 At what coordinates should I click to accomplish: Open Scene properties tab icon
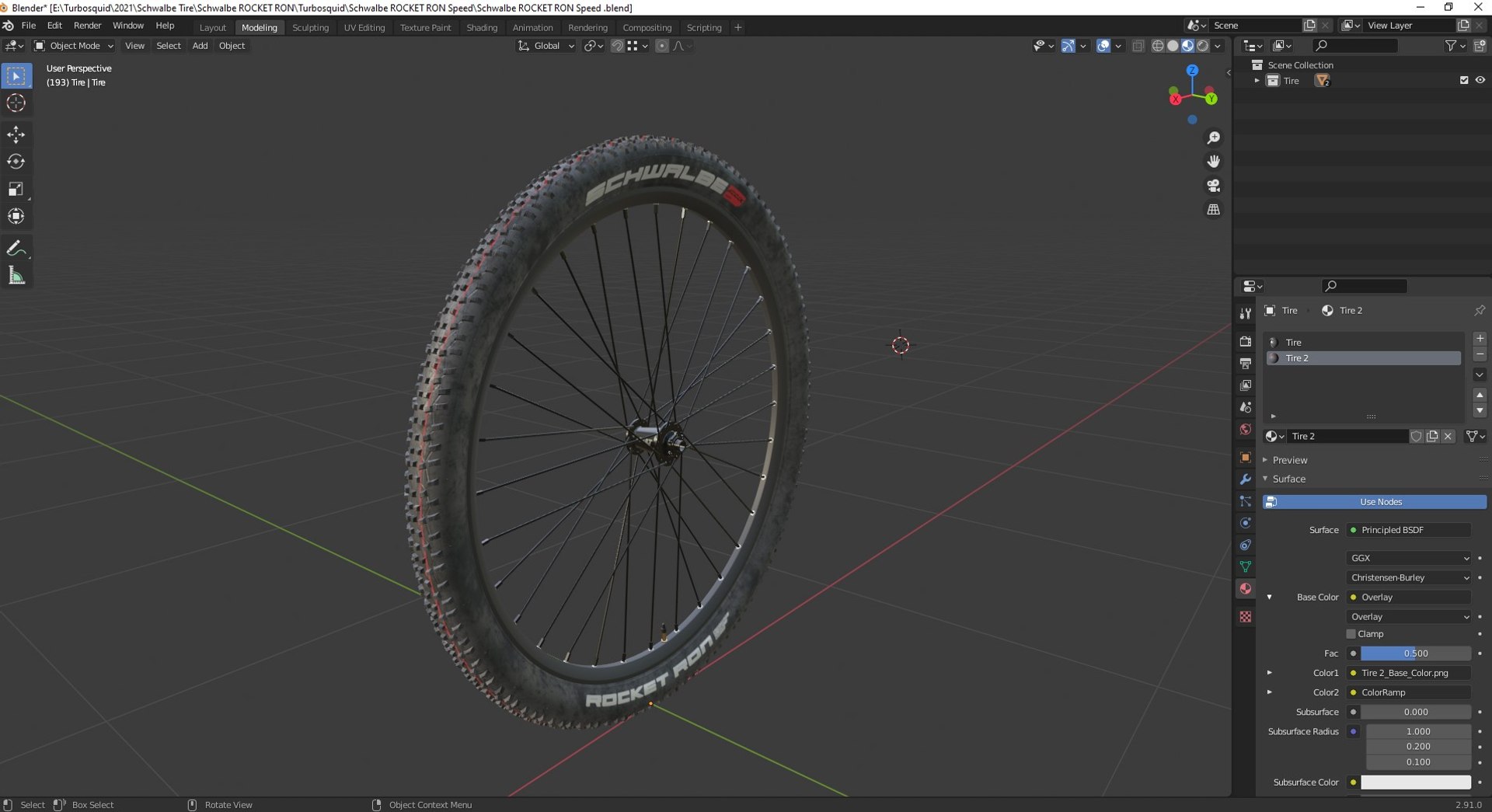1246,407
